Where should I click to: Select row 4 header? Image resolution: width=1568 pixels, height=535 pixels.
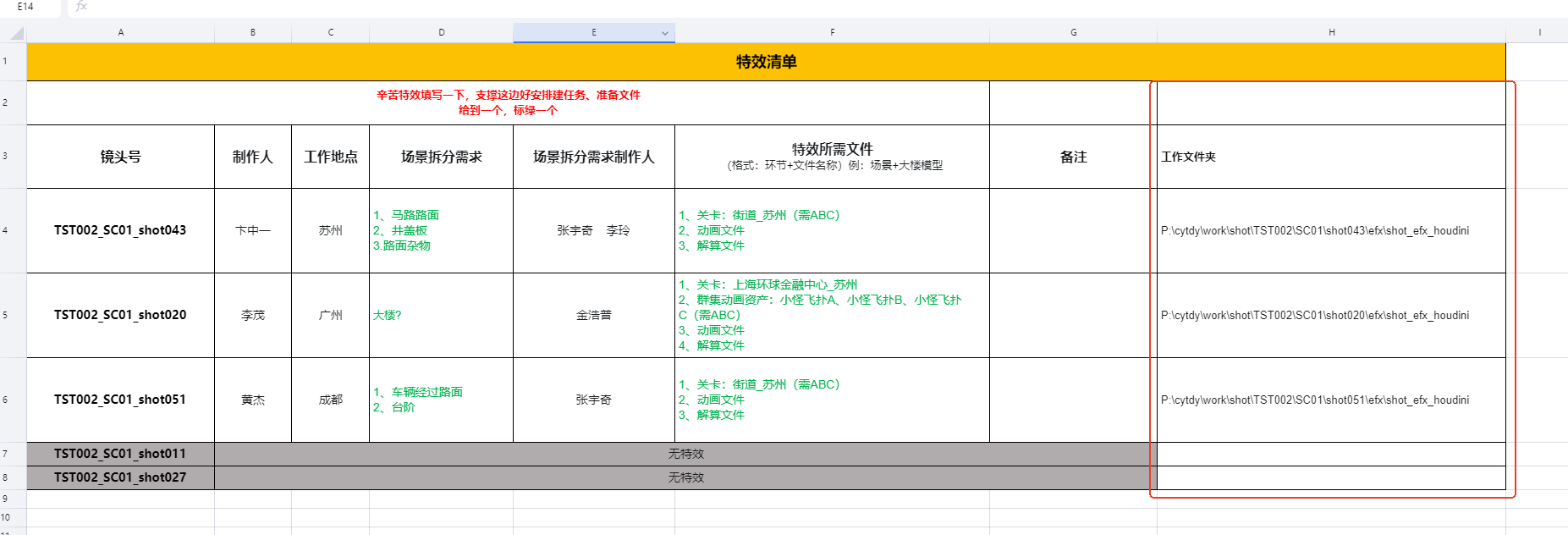coord(6,230)
